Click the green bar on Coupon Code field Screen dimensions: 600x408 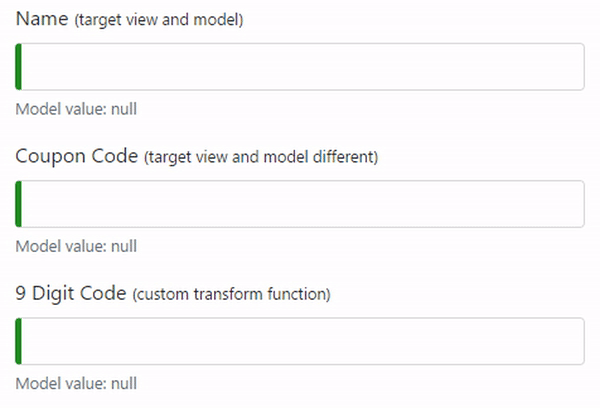click(x=18, y=204)
